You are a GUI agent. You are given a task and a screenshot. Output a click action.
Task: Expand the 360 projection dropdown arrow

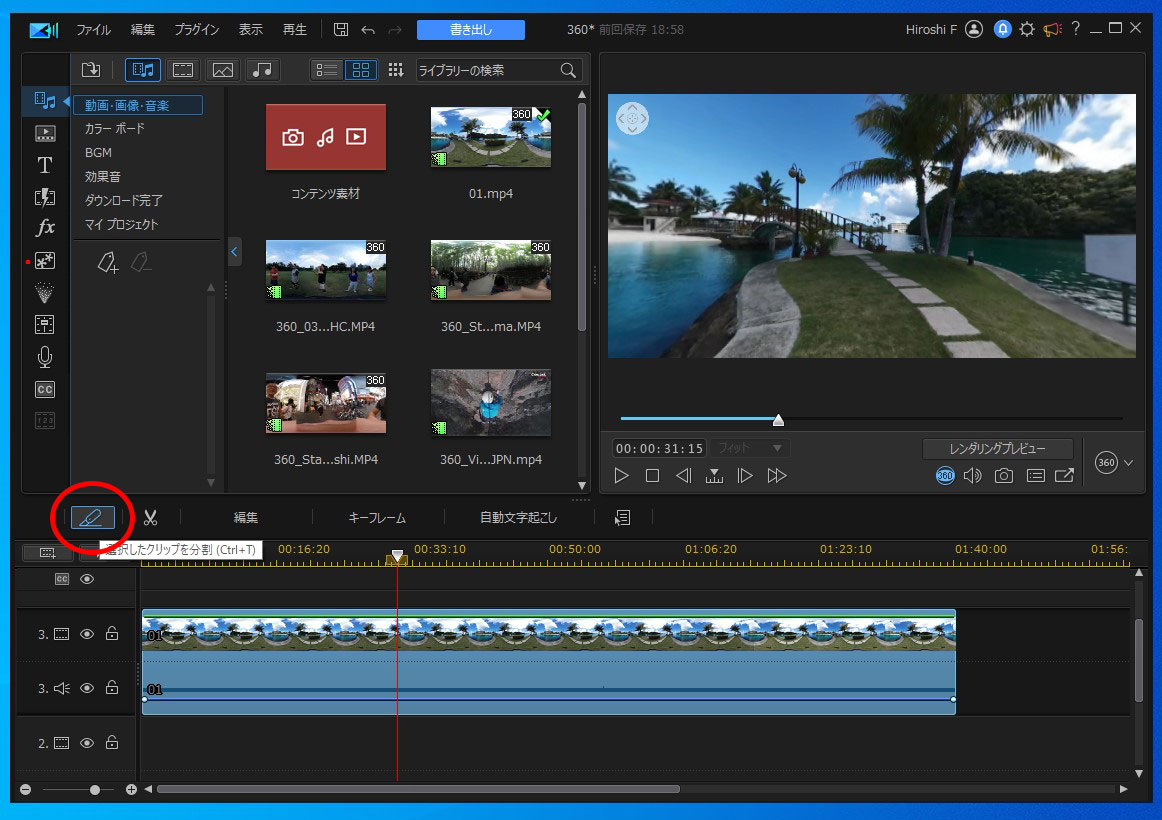pos(1129,463)
